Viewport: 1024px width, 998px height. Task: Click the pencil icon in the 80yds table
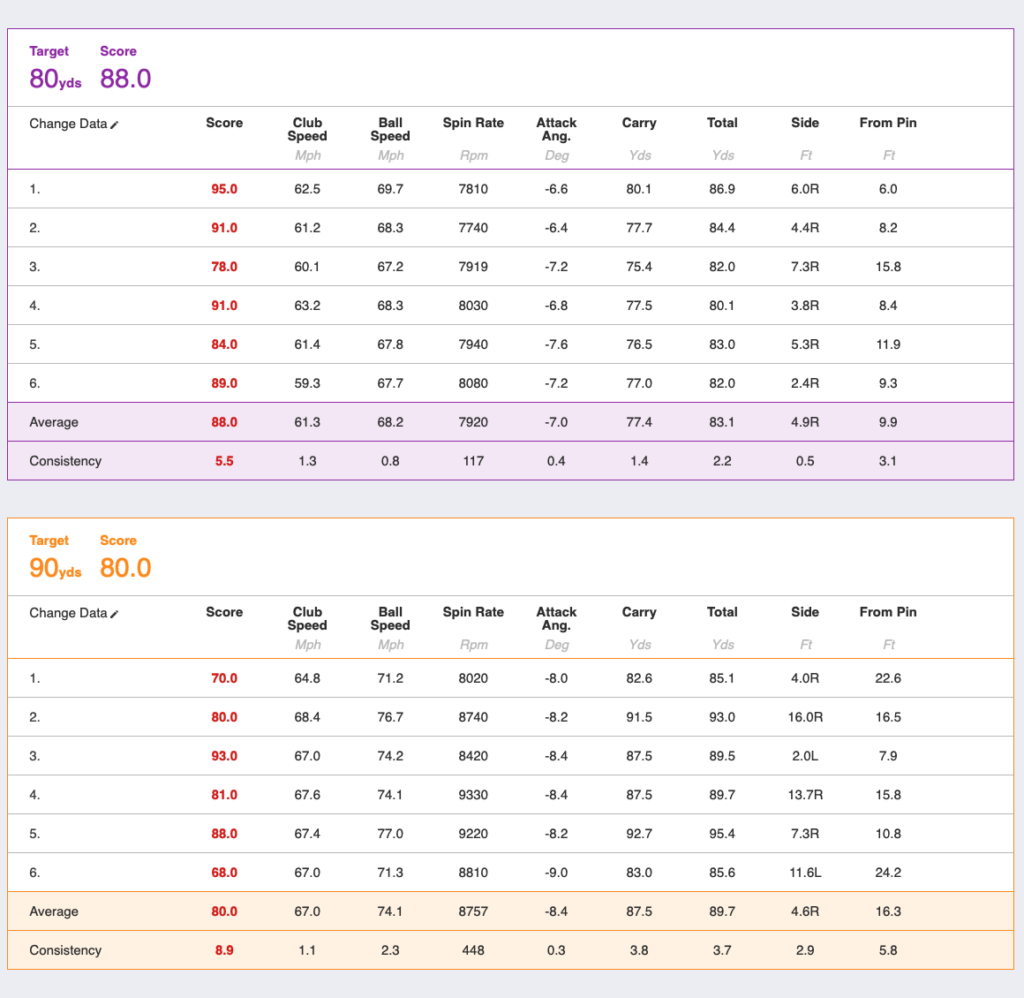click(x=114, y=125)
